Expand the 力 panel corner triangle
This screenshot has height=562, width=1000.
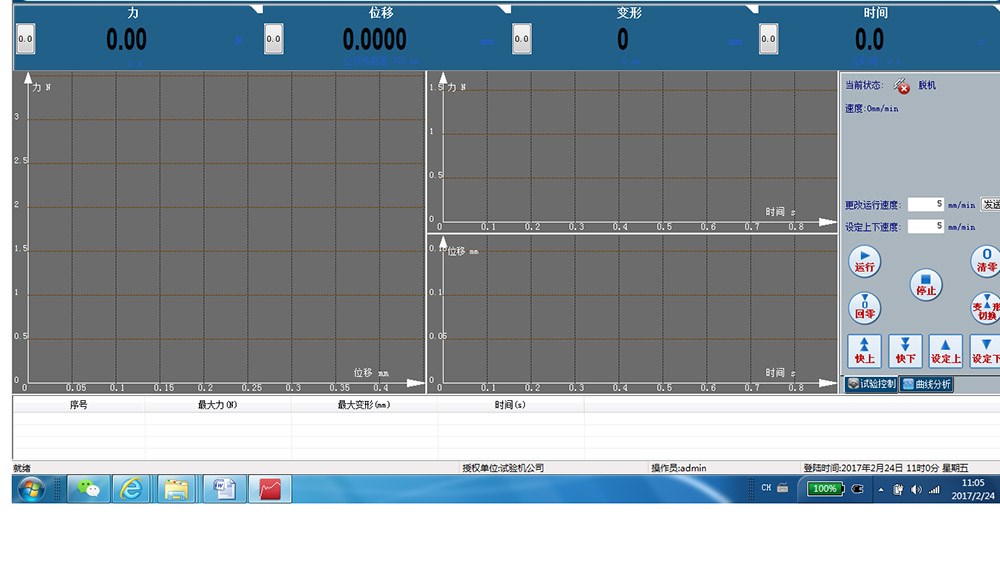pyautogui.click(x=256, y=9)
